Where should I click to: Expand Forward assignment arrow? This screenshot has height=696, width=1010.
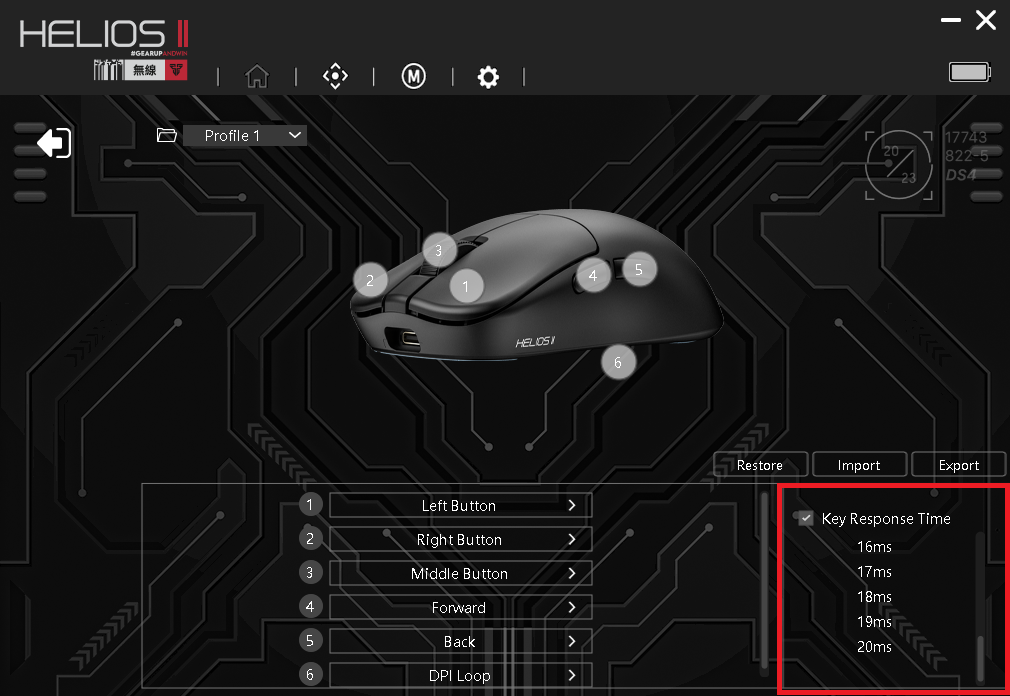coord(572,607)
